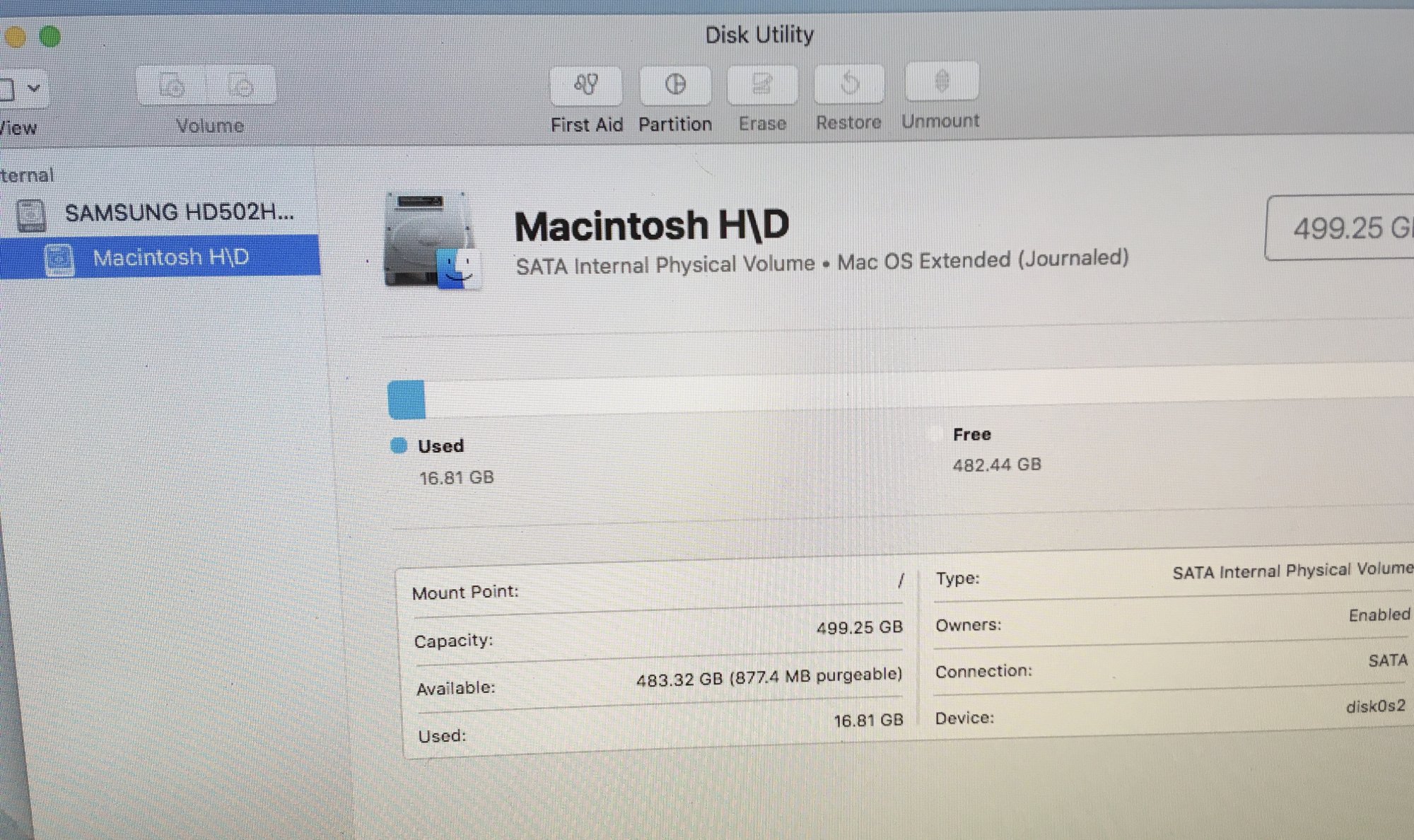The image size is (1414, 840).
Task: Click the Restore arrow icon
Action: [849, 84]
